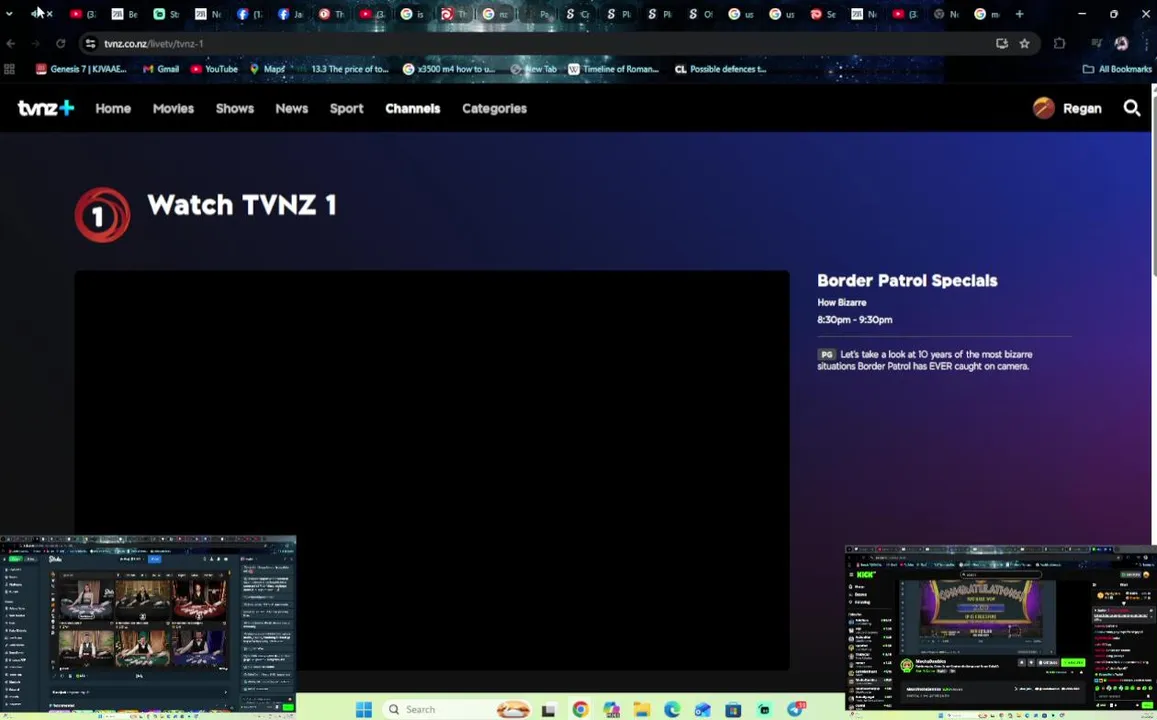Click the 'Border Patrol Specials' title
Image resolution: width=1157 pixels, height=720 pixels.
[907, 280]
